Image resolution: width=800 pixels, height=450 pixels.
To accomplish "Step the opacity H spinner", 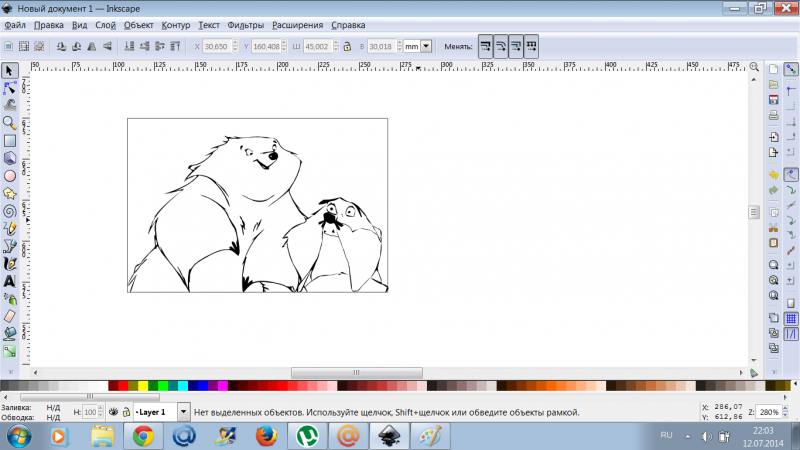I will [x=101, y=412].
